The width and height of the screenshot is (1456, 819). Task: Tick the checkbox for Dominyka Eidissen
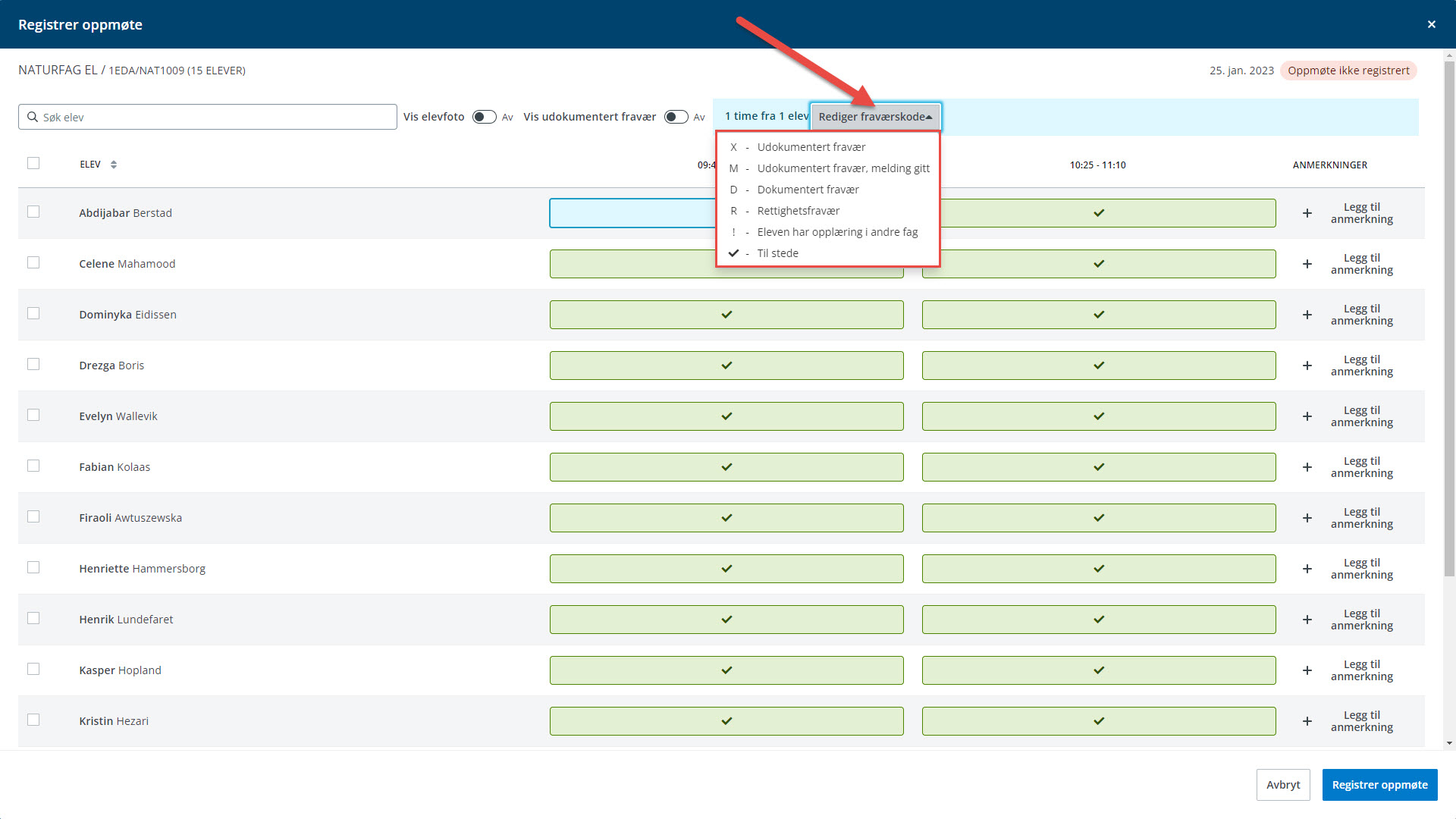click(x=33, y=313)
